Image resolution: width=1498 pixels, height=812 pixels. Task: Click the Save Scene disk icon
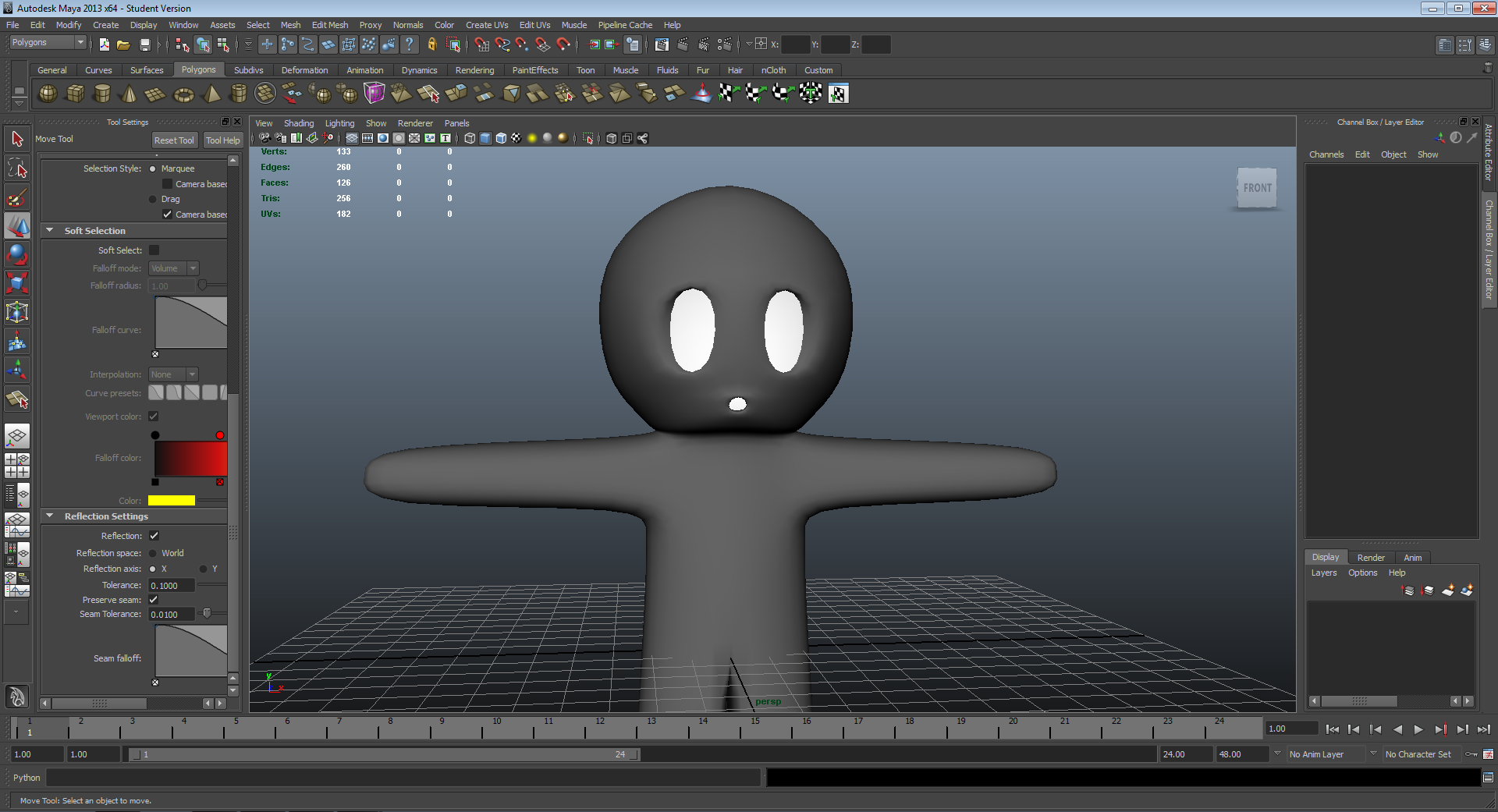pyautogui.click(x=144, y=44)
